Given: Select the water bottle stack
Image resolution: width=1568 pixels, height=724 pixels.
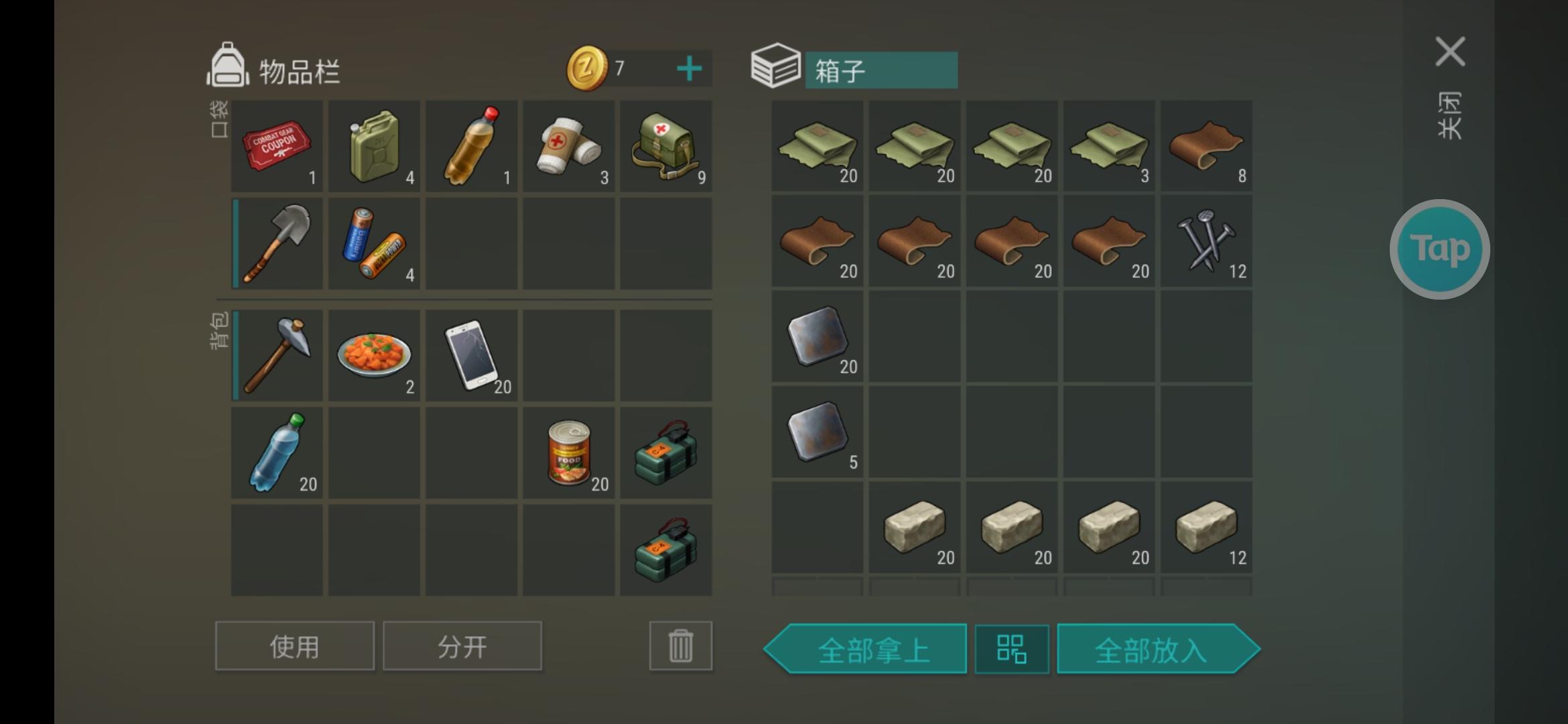Looking at the screenshot, I should click(277, 452).
